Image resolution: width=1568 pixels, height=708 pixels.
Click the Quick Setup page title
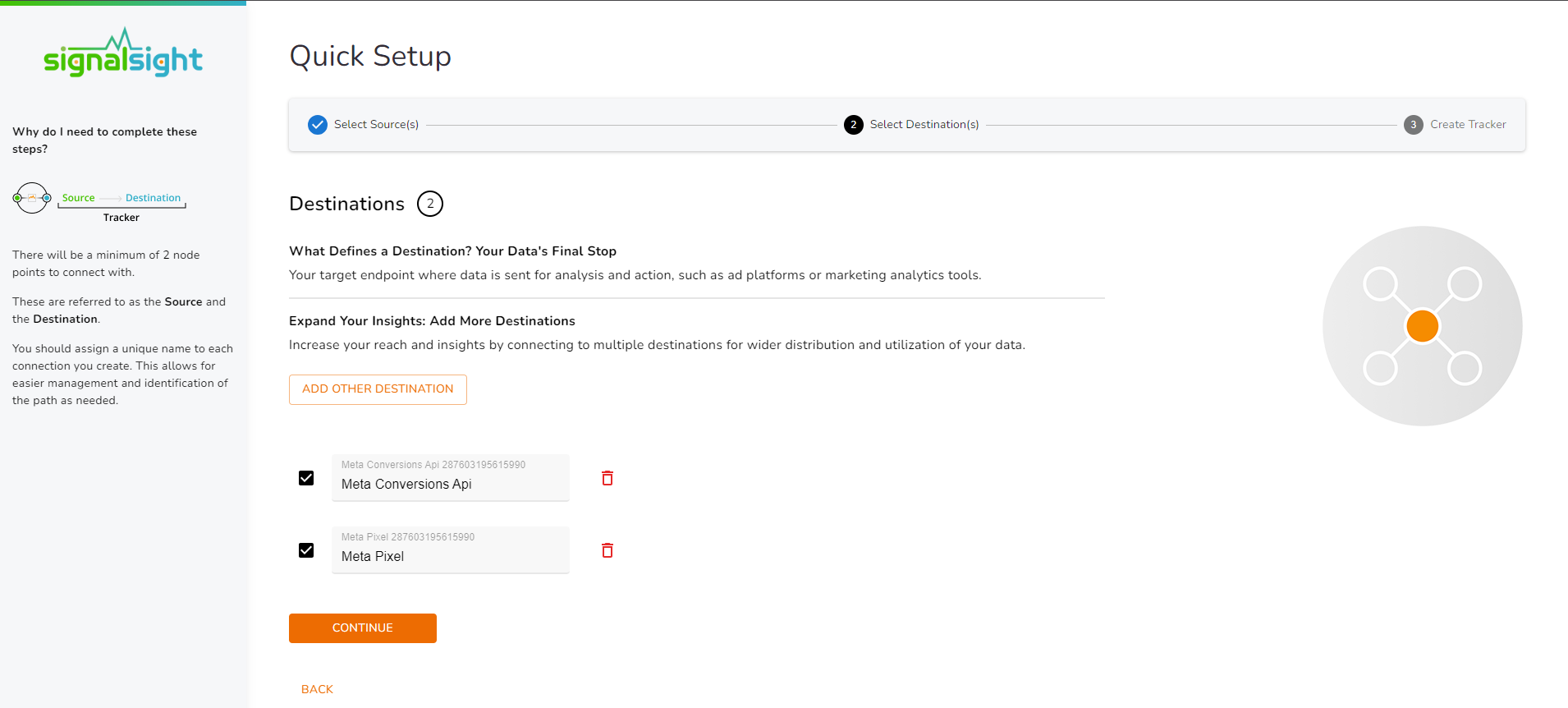[370, 56]
